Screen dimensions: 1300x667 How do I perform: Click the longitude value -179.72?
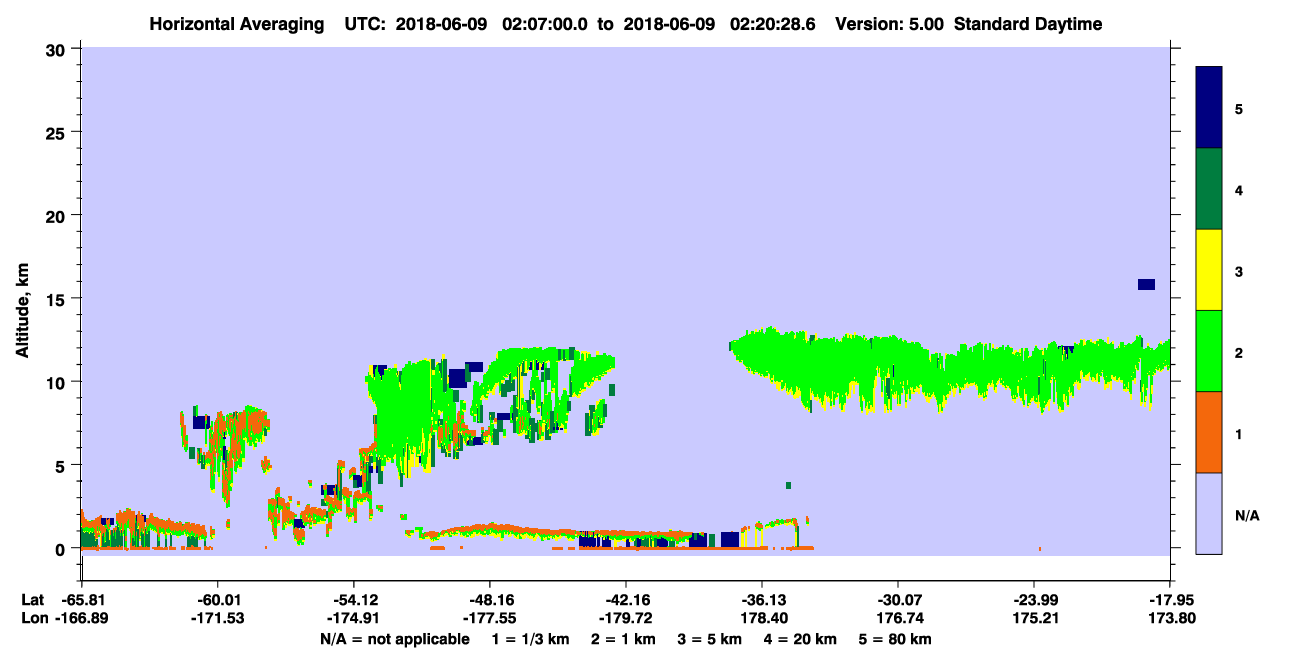tap(625, 618)
